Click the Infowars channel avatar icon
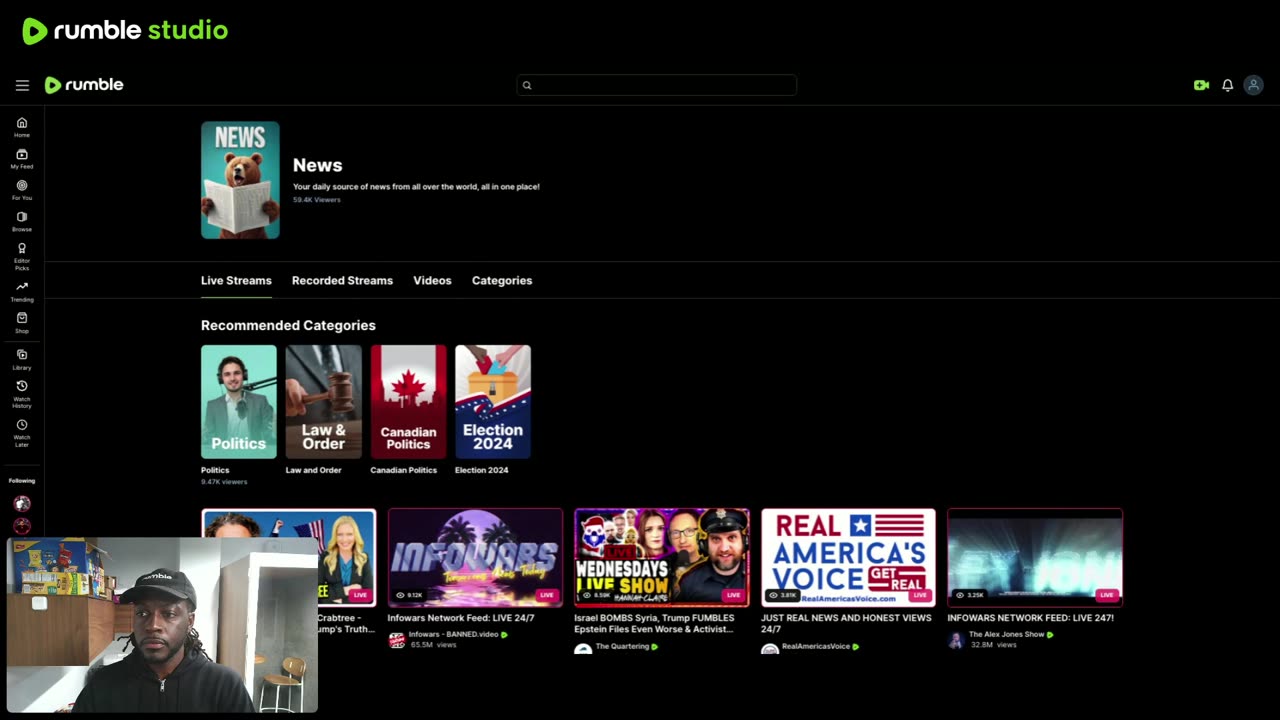The width and height of the screenshot is (1280, 720). pos(396,639)
